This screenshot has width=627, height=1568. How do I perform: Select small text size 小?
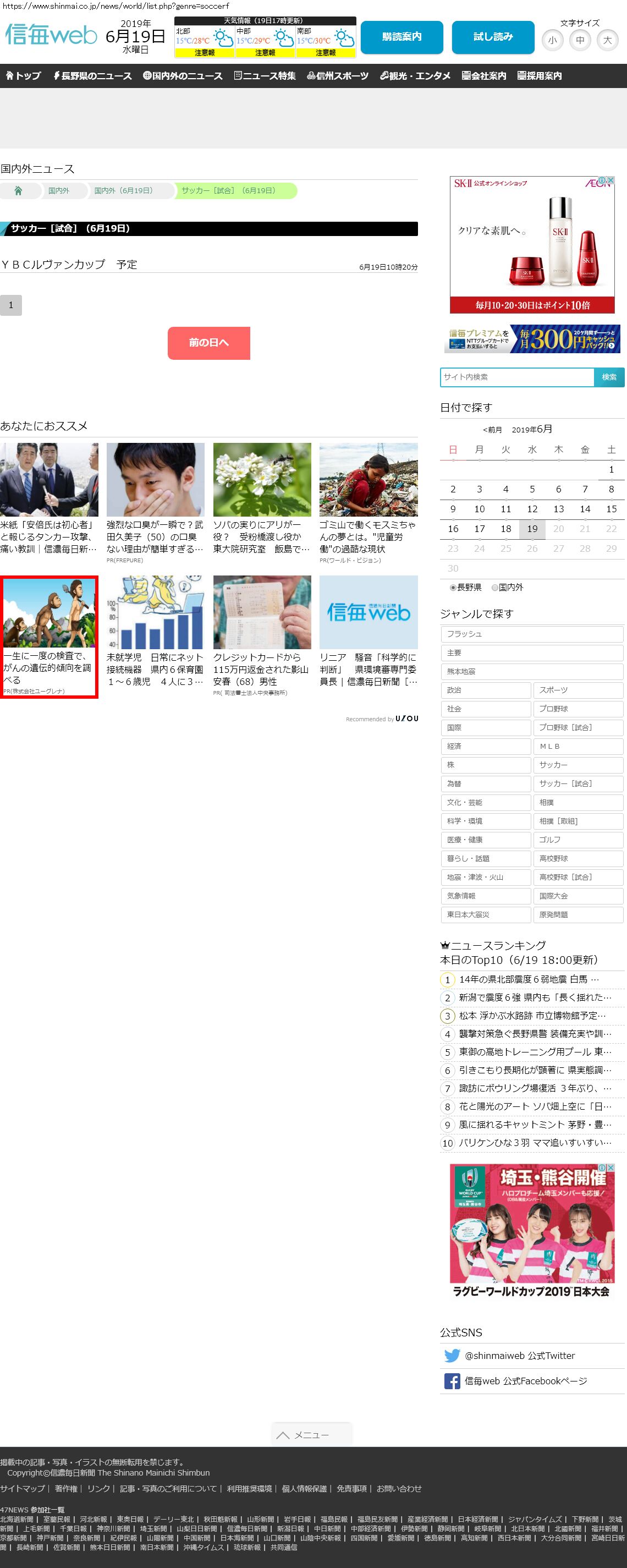pyautogui.click(x=552, y=40)
